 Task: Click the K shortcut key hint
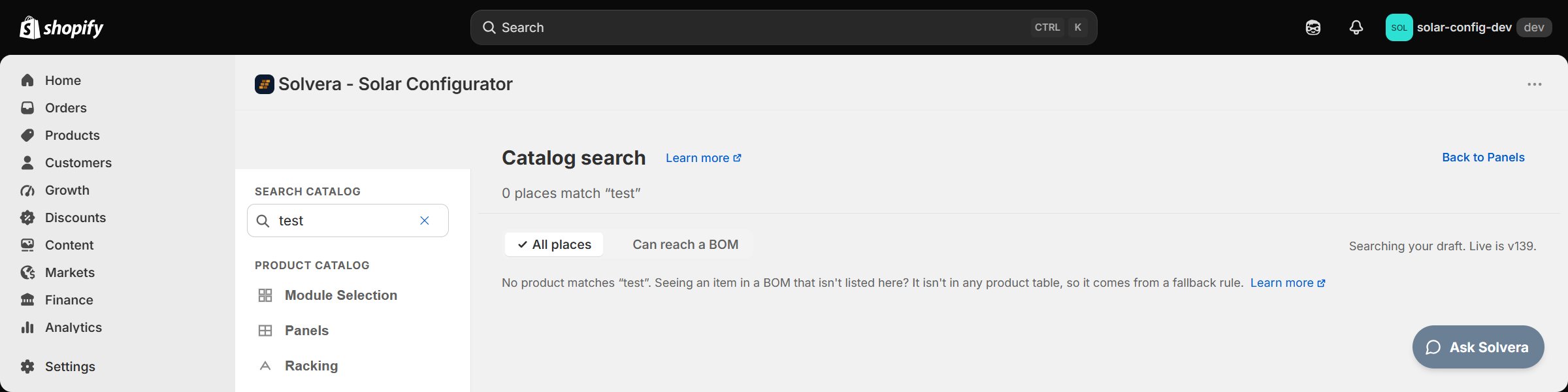coord(1078,27)
